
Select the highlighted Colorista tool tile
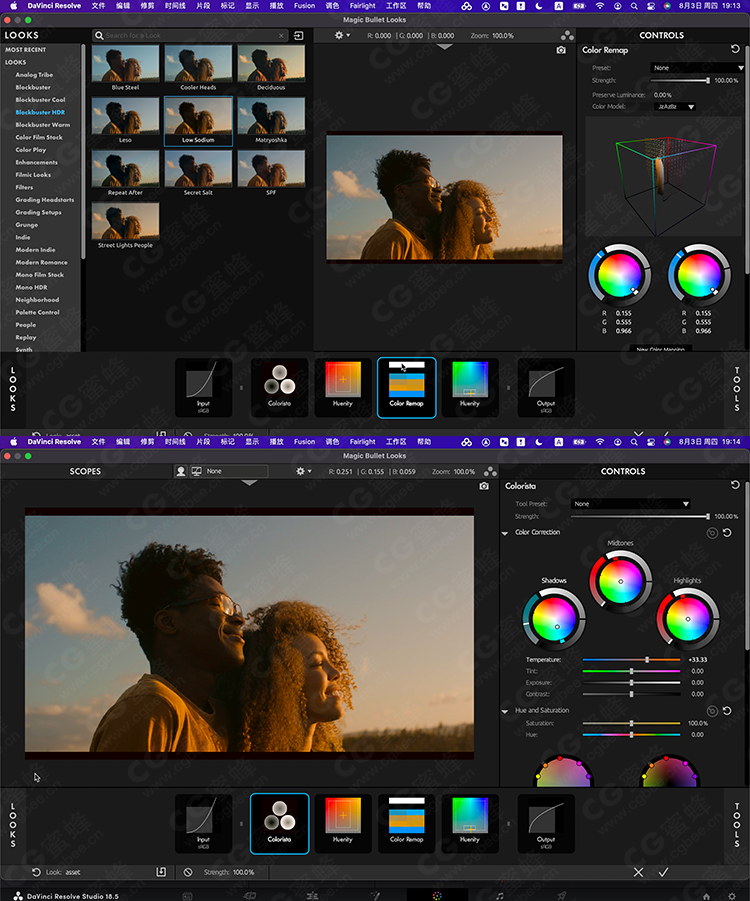click(279, 823)
